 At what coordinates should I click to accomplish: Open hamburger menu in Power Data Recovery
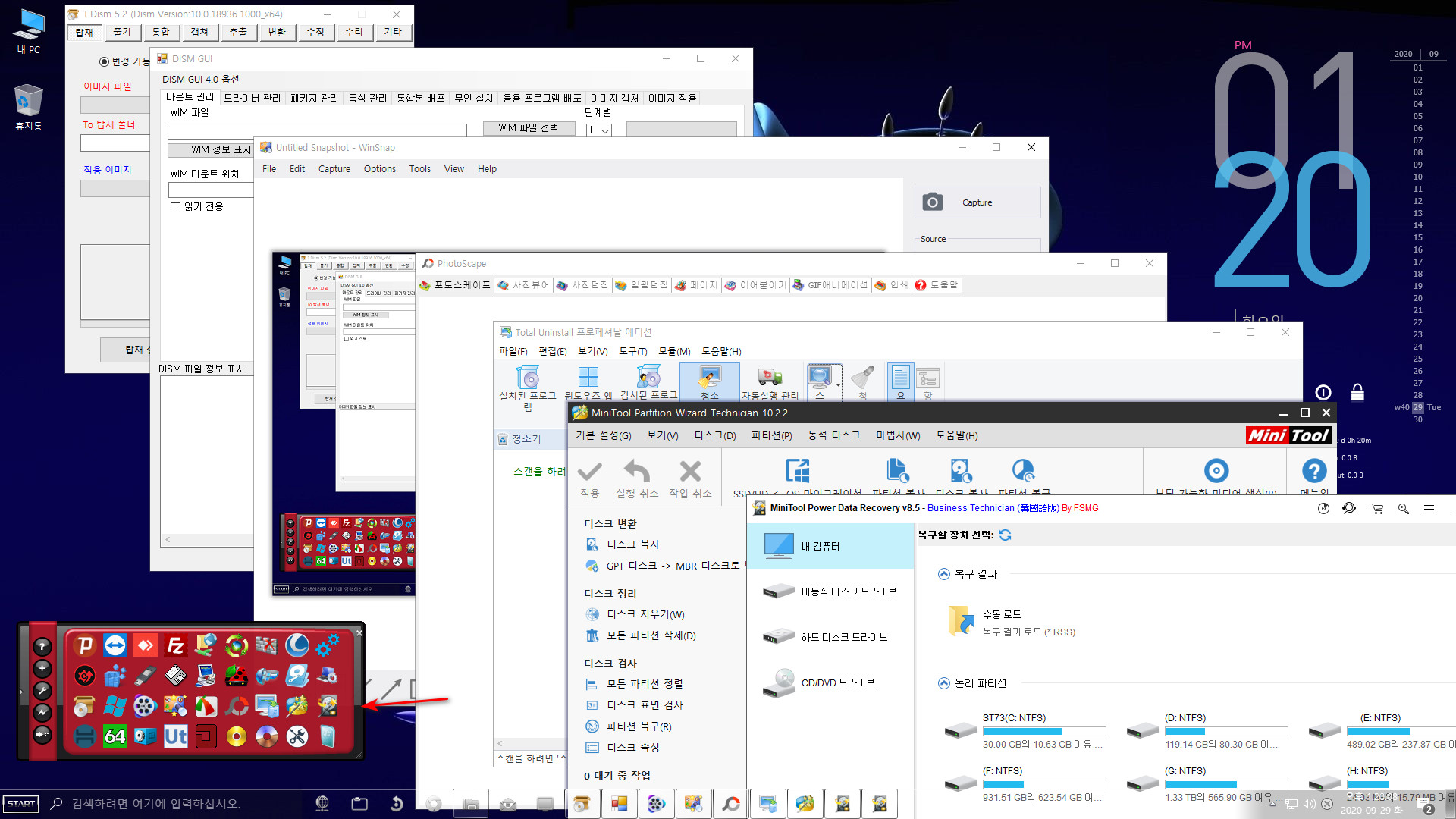[1429, 509]
